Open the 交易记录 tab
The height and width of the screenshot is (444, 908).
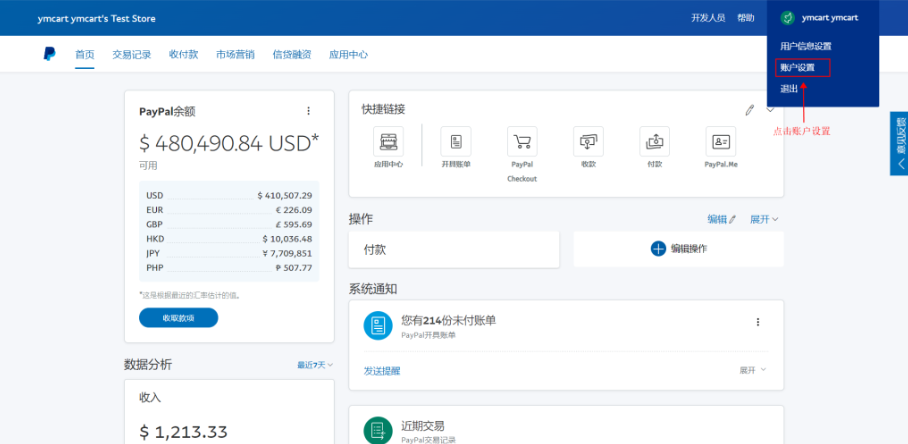pyautogui.click(x=131, y=54)
